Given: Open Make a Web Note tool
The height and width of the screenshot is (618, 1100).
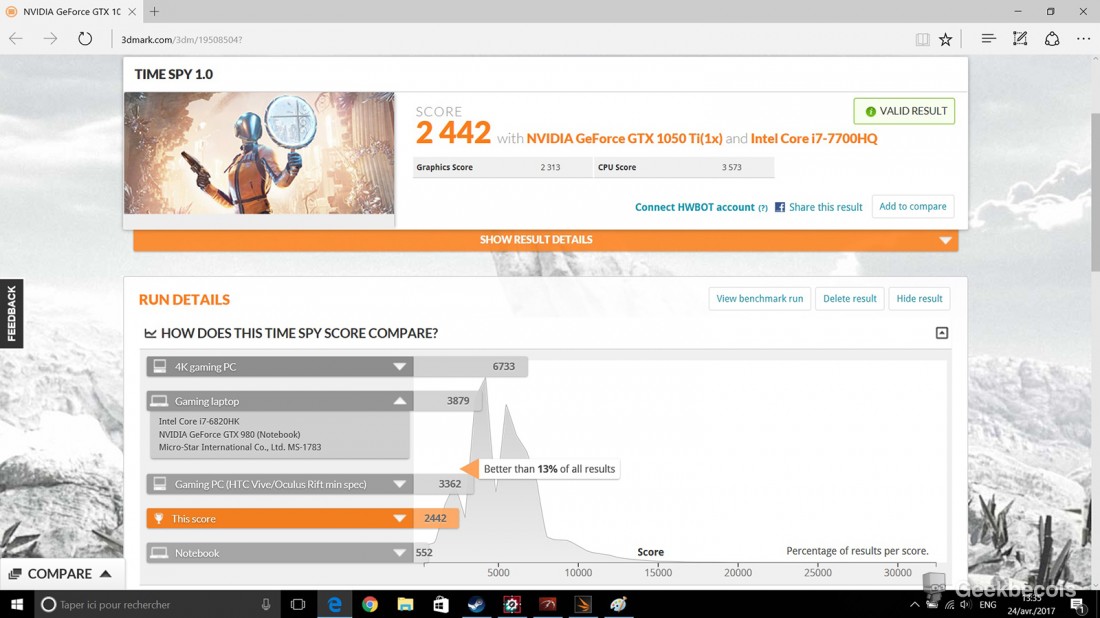Looking at the screenshot, I should [1020, 39].
